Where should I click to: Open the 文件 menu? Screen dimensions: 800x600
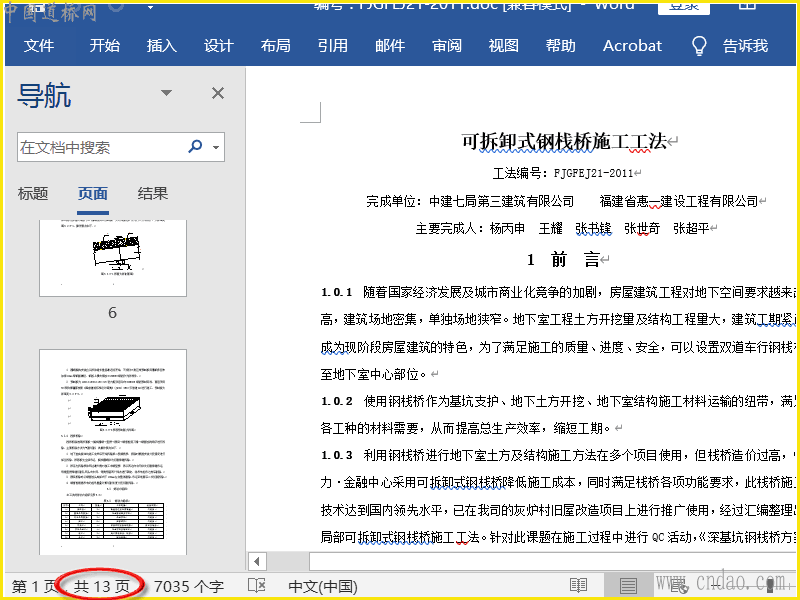coord(39,46)
